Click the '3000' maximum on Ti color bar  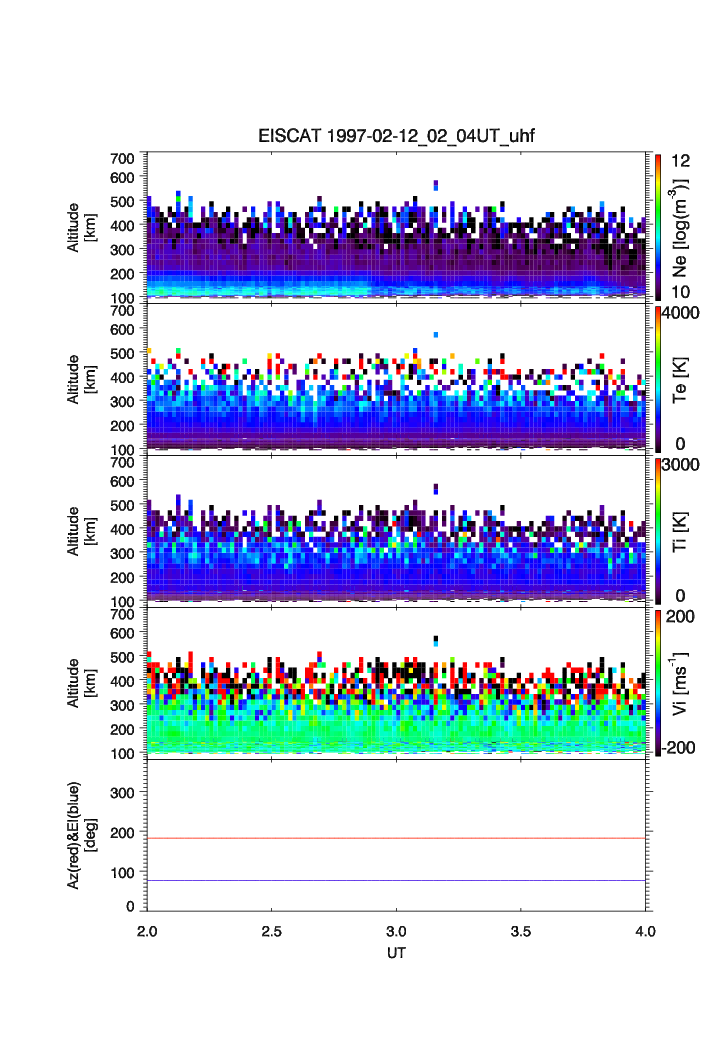coord(681,464)
